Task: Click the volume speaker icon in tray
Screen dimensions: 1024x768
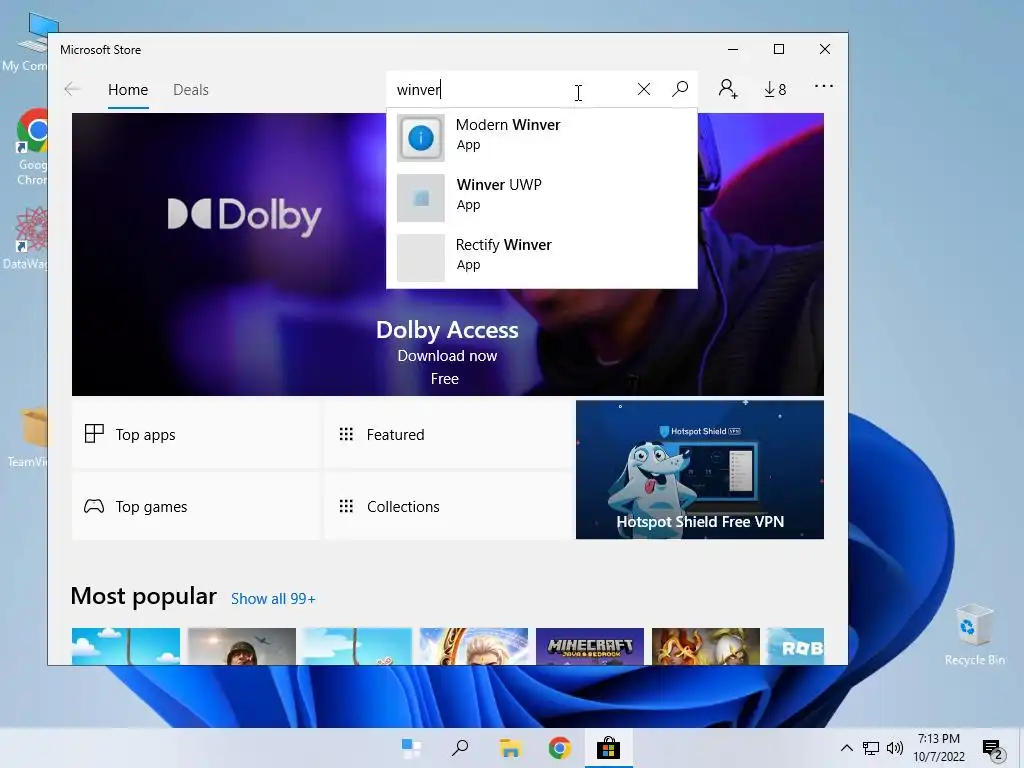Action: (x=895, y=748)
